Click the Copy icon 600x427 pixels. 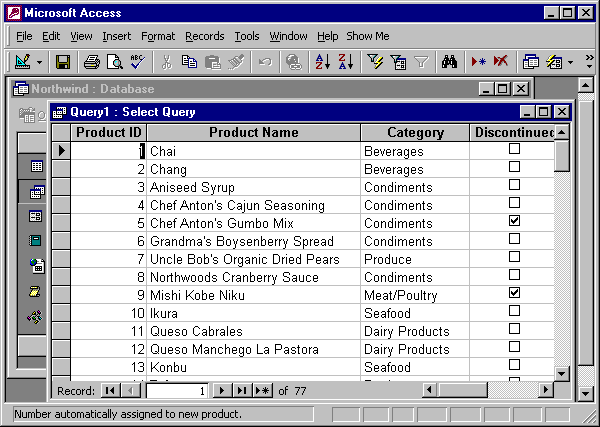tap(189, 62)
